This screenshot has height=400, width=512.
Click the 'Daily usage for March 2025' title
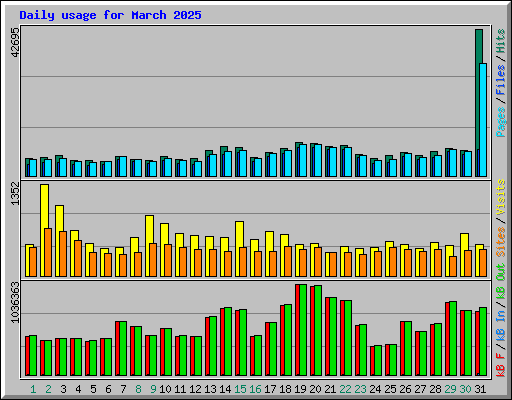coord(110,15)
